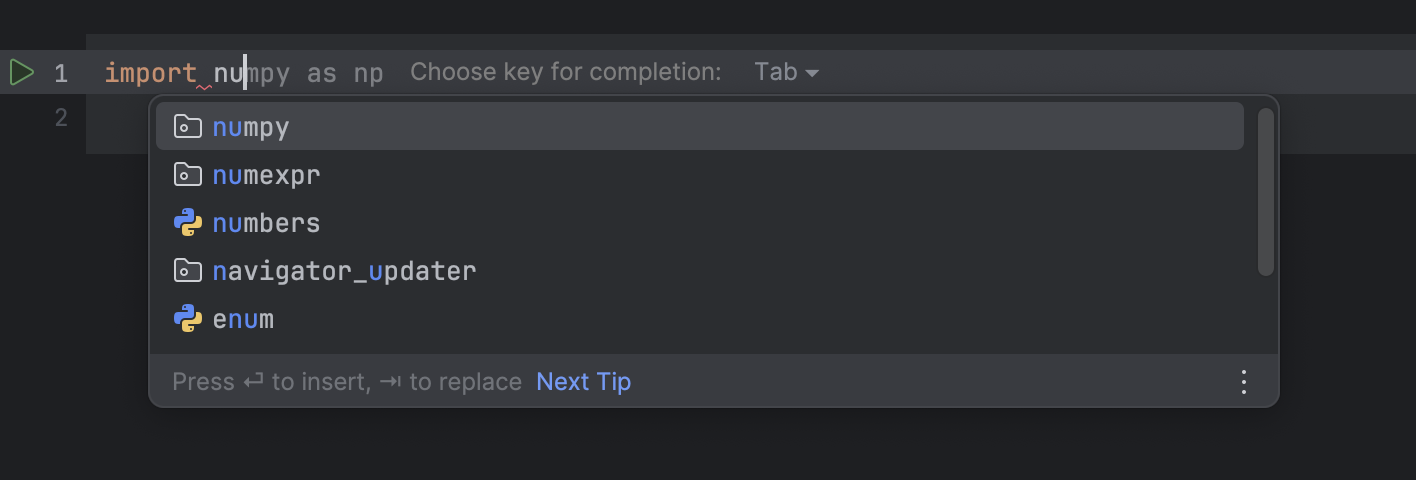Choose the enum completion entry

click(x=700, y=319)
